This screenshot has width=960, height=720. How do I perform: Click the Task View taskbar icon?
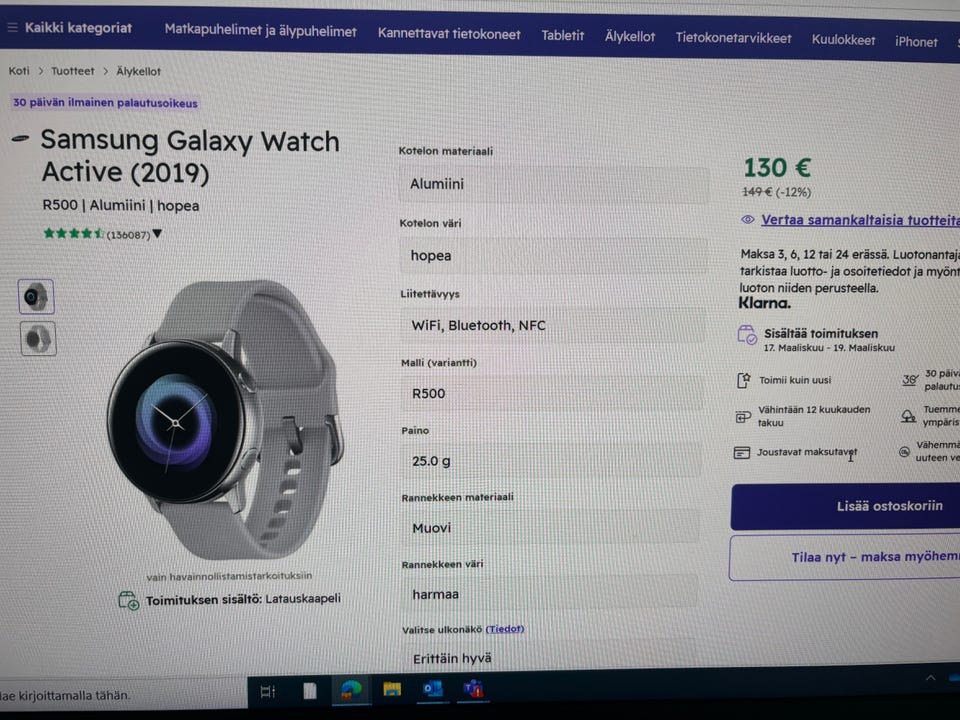click(268, 691)
